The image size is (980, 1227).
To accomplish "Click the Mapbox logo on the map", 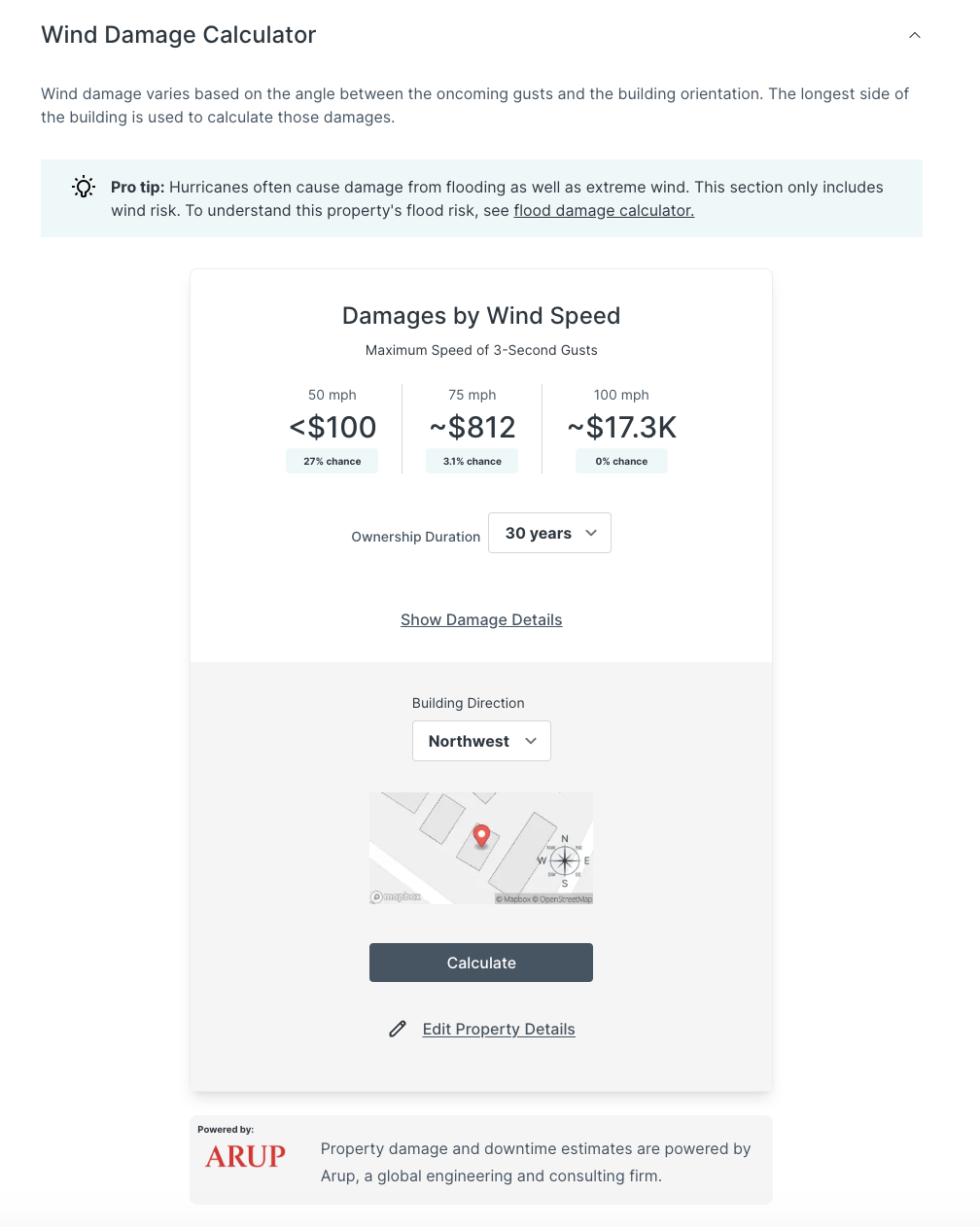I will tap(396, 896).
